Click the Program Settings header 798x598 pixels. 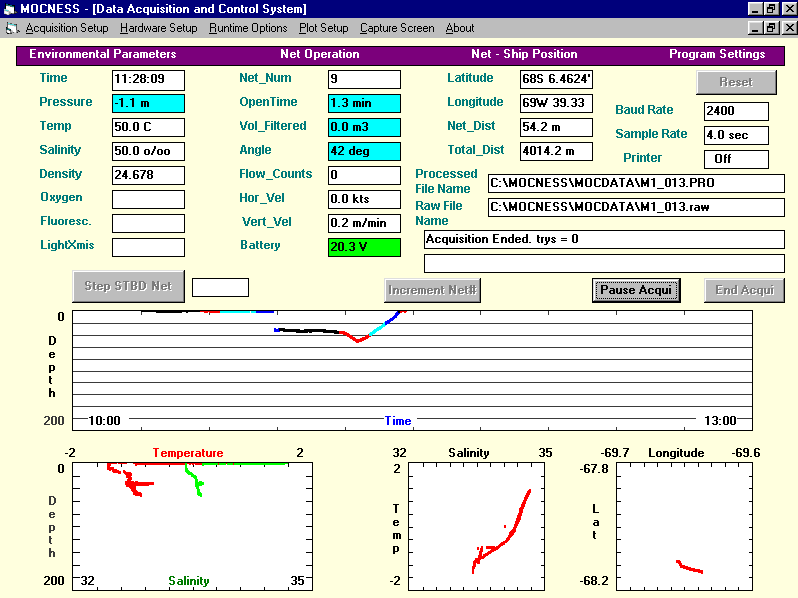point(717,54)
